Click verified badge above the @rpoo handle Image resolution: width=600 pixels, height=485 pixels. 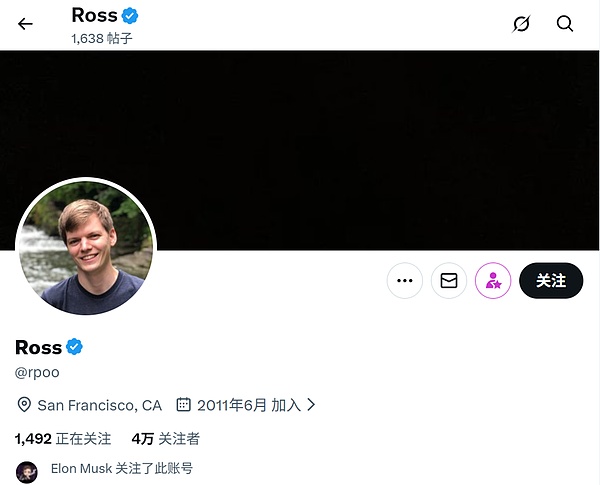tap(74, 347)
